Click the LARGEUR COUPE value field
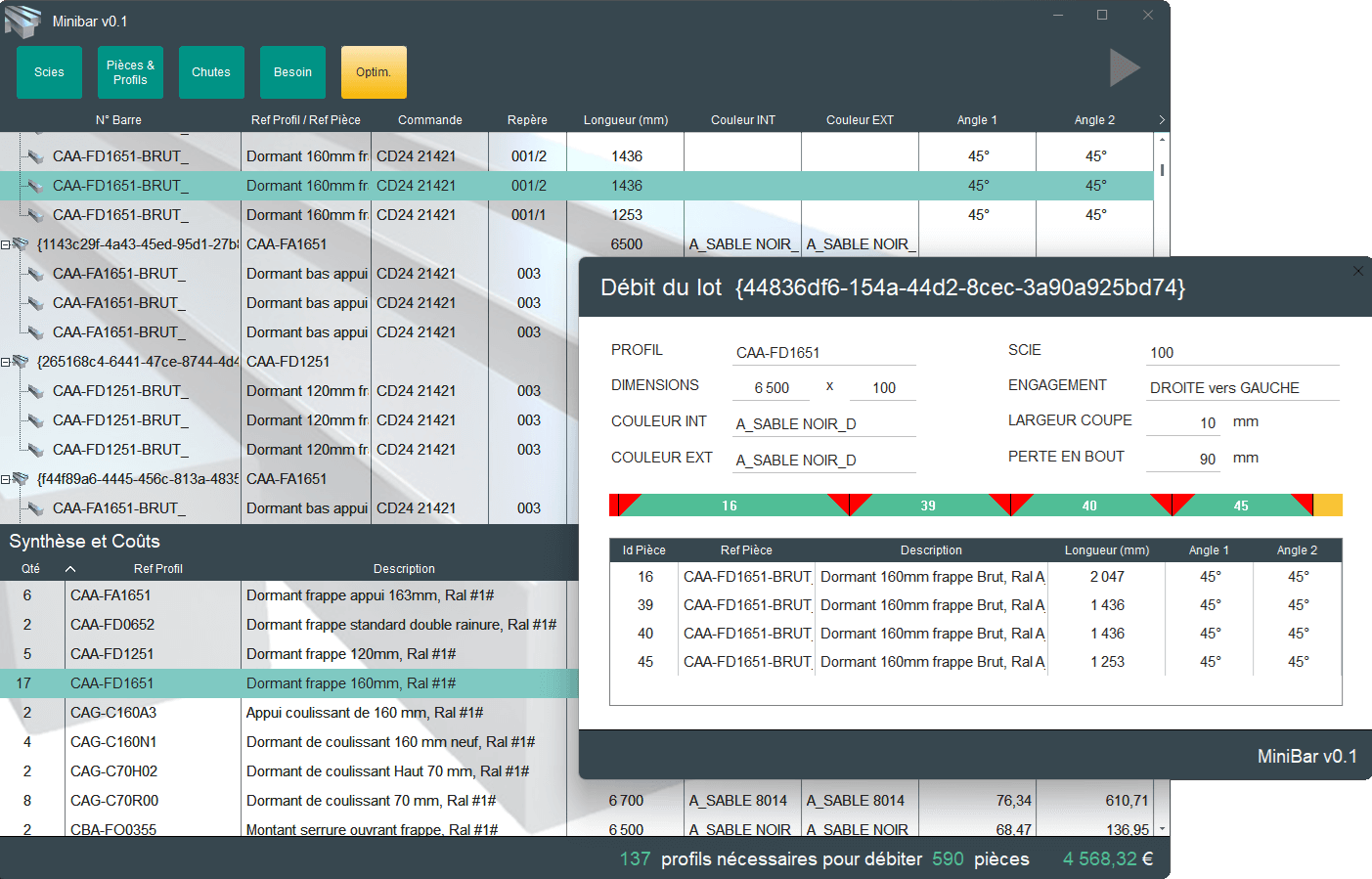The height and width of the screenshot is (879, 1372). click(1183, 422)
